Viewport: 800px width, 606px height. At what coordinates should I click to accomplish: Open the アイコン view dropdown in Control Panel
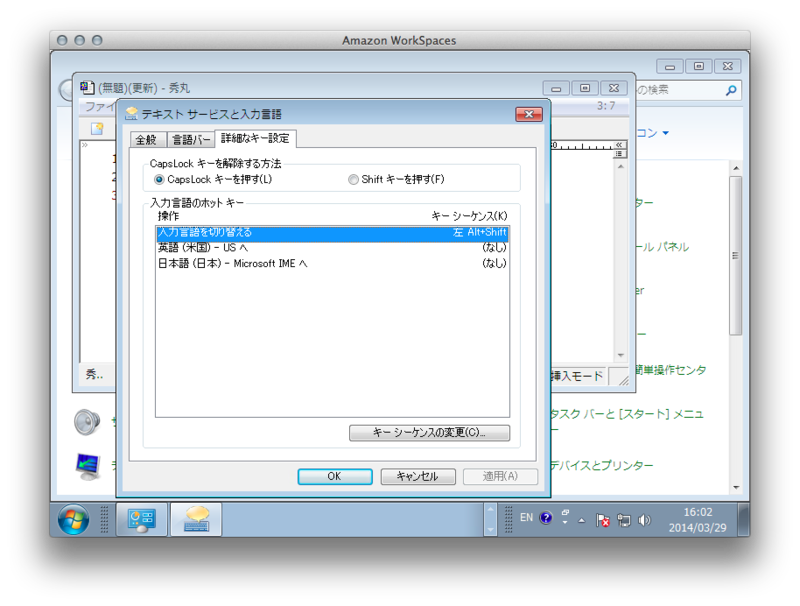click(x=653, y=133)
